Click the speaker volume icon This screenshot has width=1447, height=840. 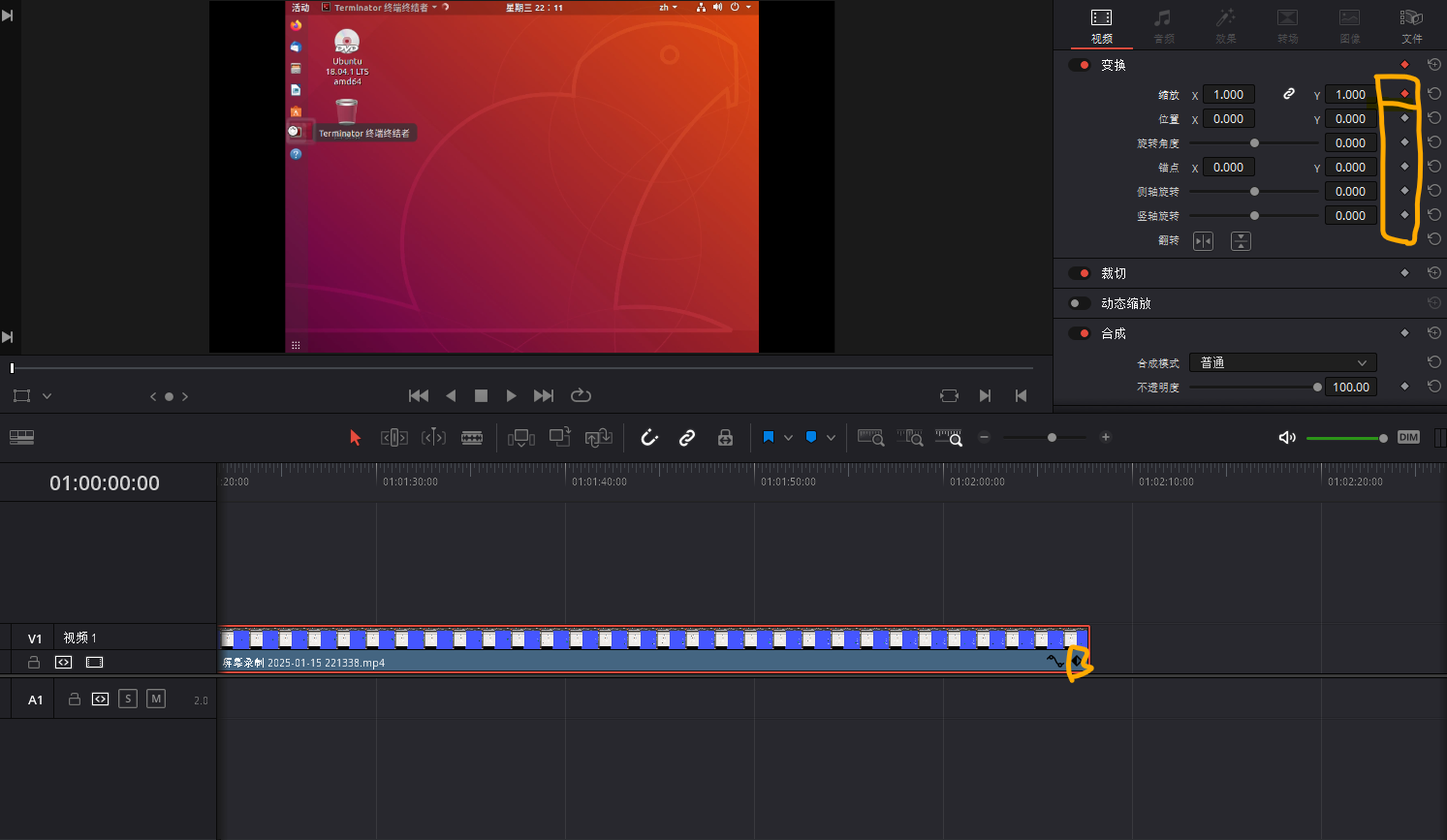coord(1287,438)
